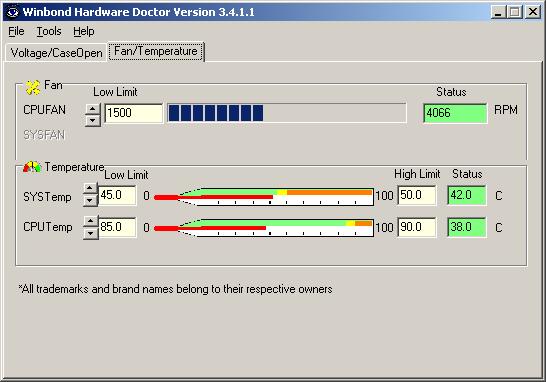
Task: Maximize the Hardware Doctor window
Action: click(x=515, y=12)
